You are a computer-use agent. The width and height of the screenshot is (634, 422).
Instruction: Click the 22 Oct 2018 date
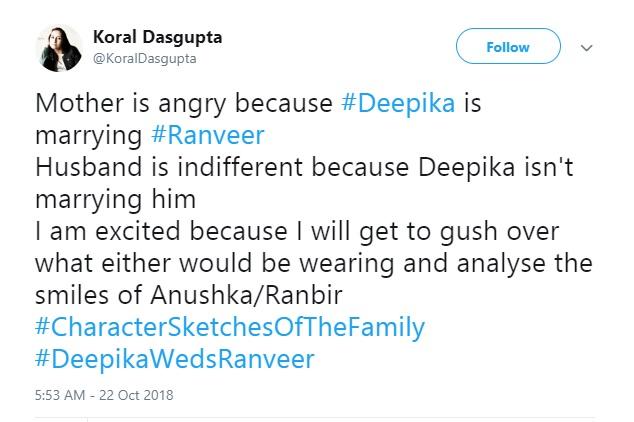click(137, 395)
